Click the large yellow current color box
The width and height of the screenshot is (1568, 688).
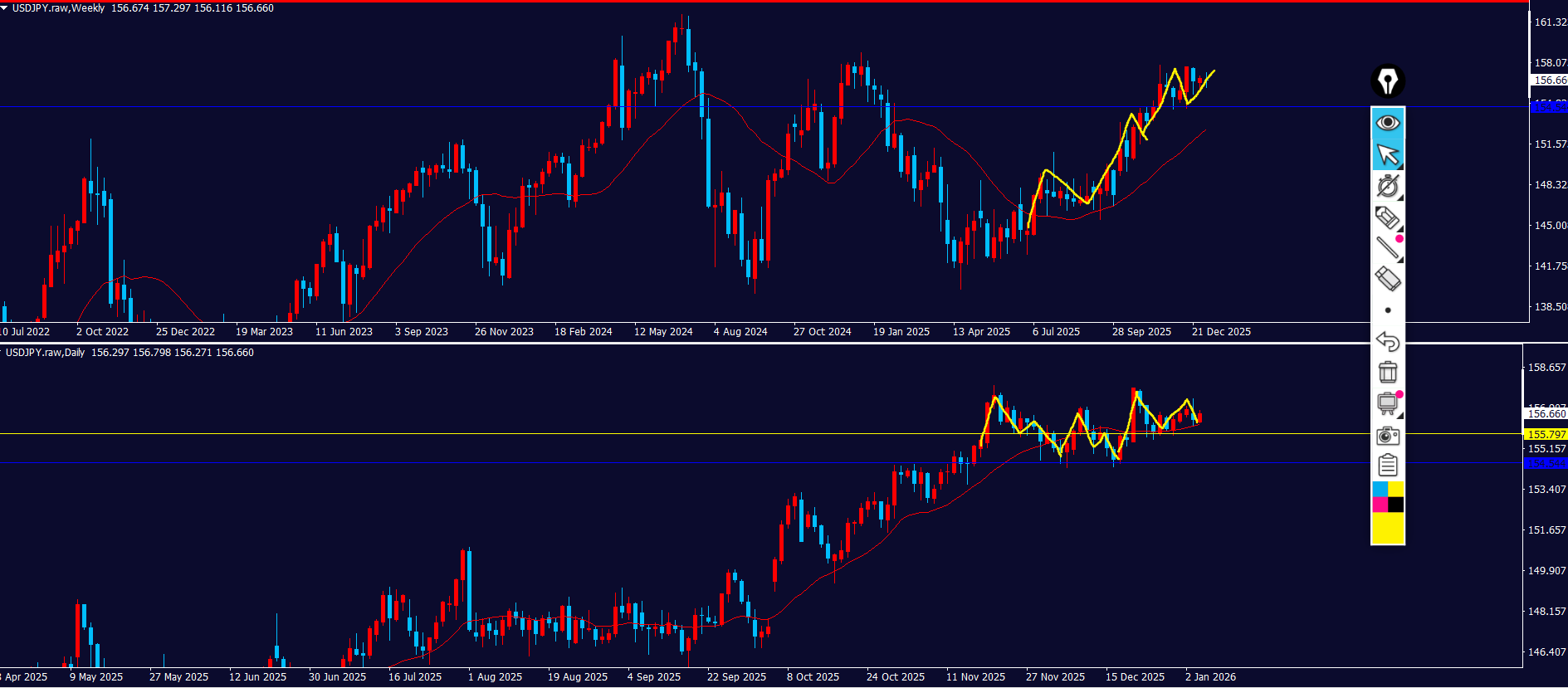pyautogui.click(x=1387, y=528)
